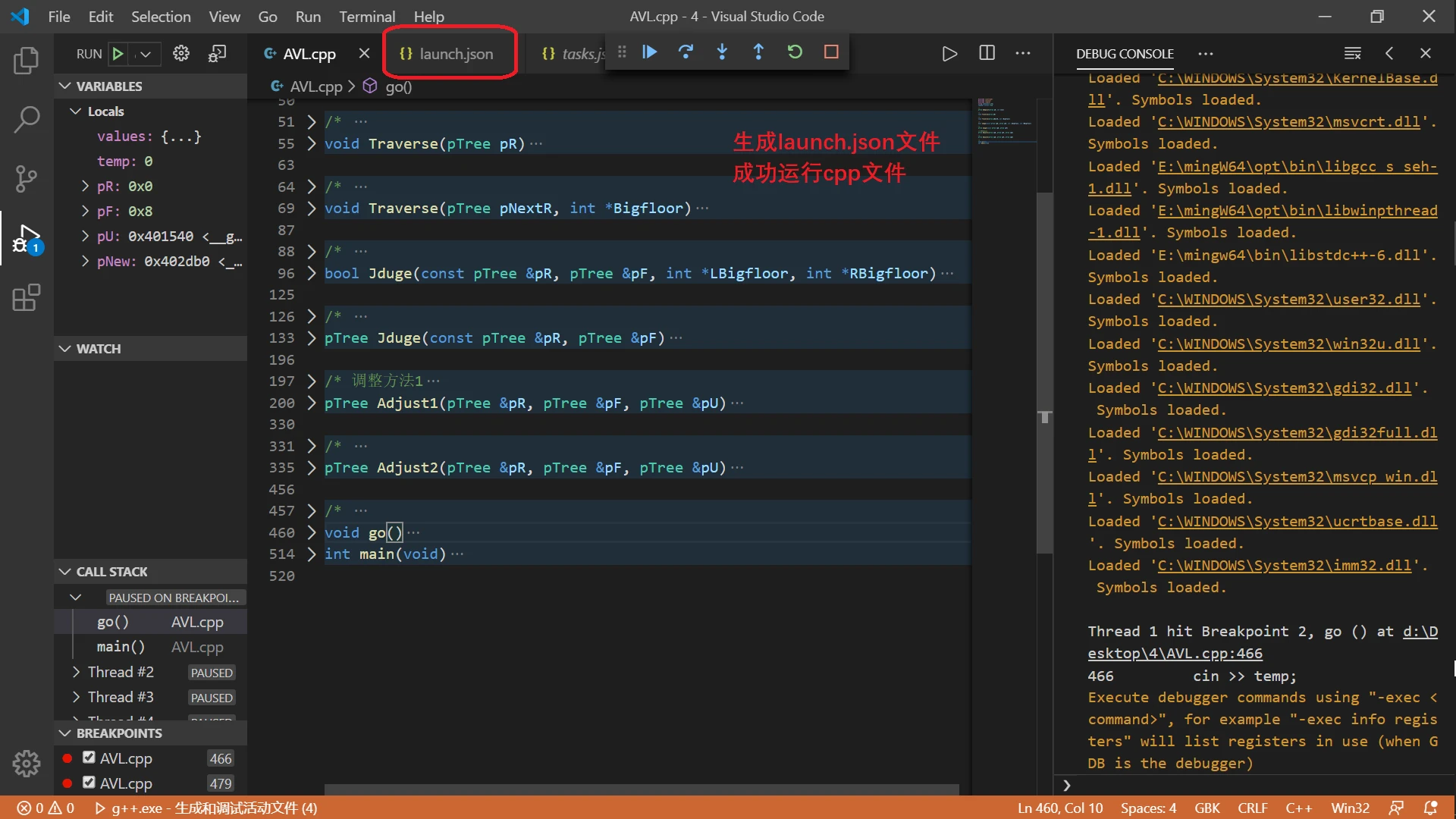1456x819 pixels.
Task: Click the Step Into debug icon
Action: (x=722, y=52)
